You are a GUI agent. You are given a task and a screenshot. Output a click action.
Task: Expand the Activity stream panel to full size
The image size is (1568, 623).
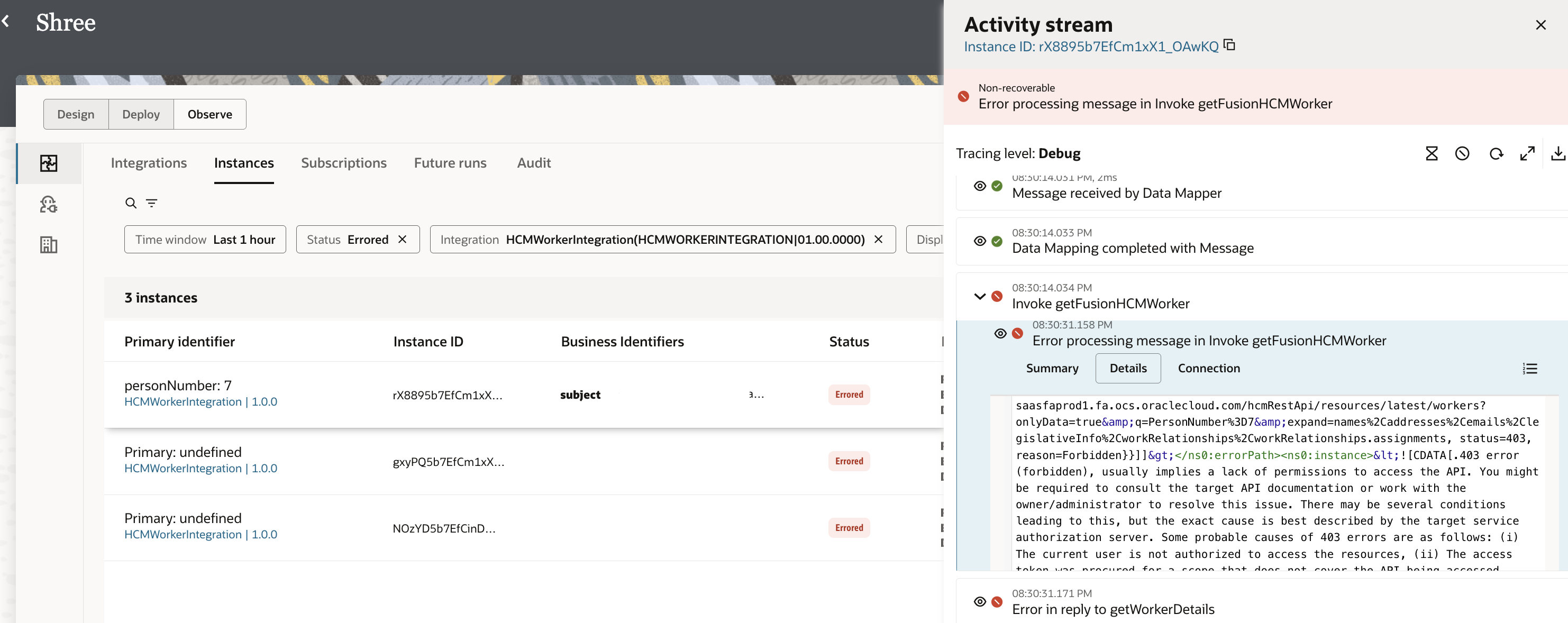(1527, 153)
